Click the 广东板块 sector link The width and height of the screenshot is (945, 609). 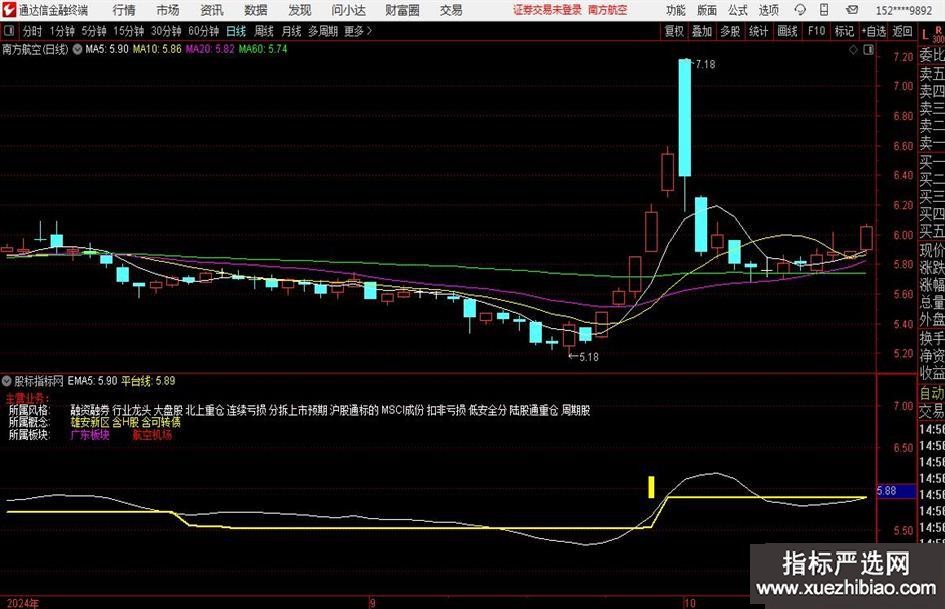[x=90, y=435]
